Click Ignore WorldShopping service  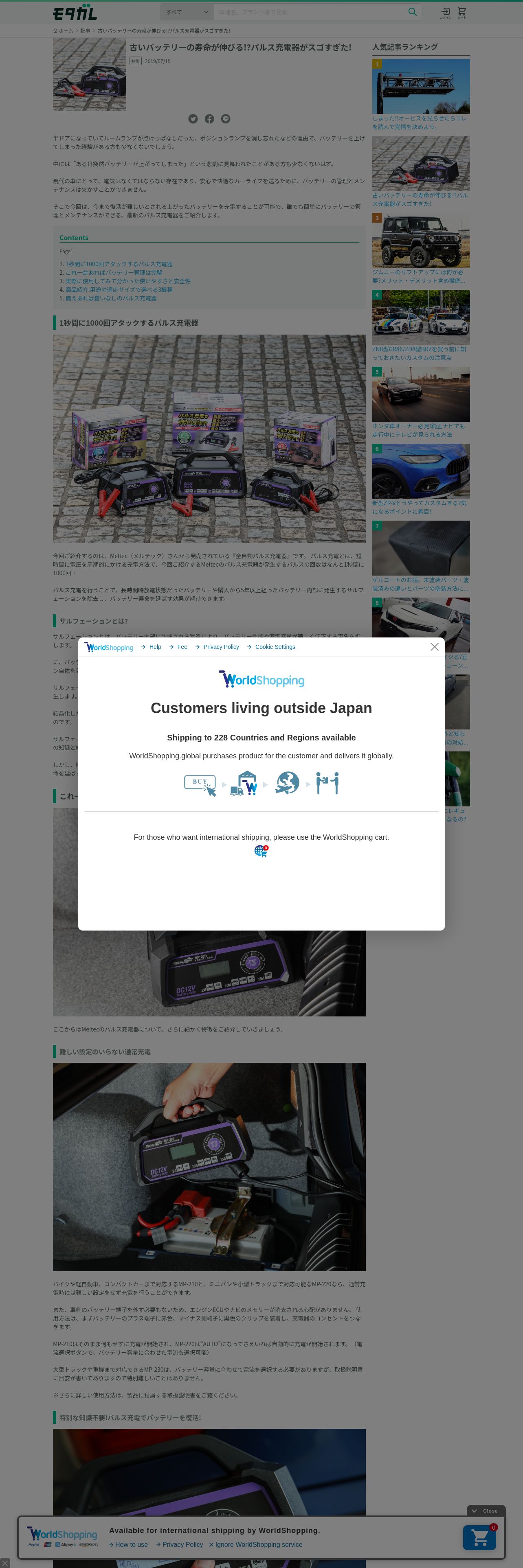click(256, 1544)
